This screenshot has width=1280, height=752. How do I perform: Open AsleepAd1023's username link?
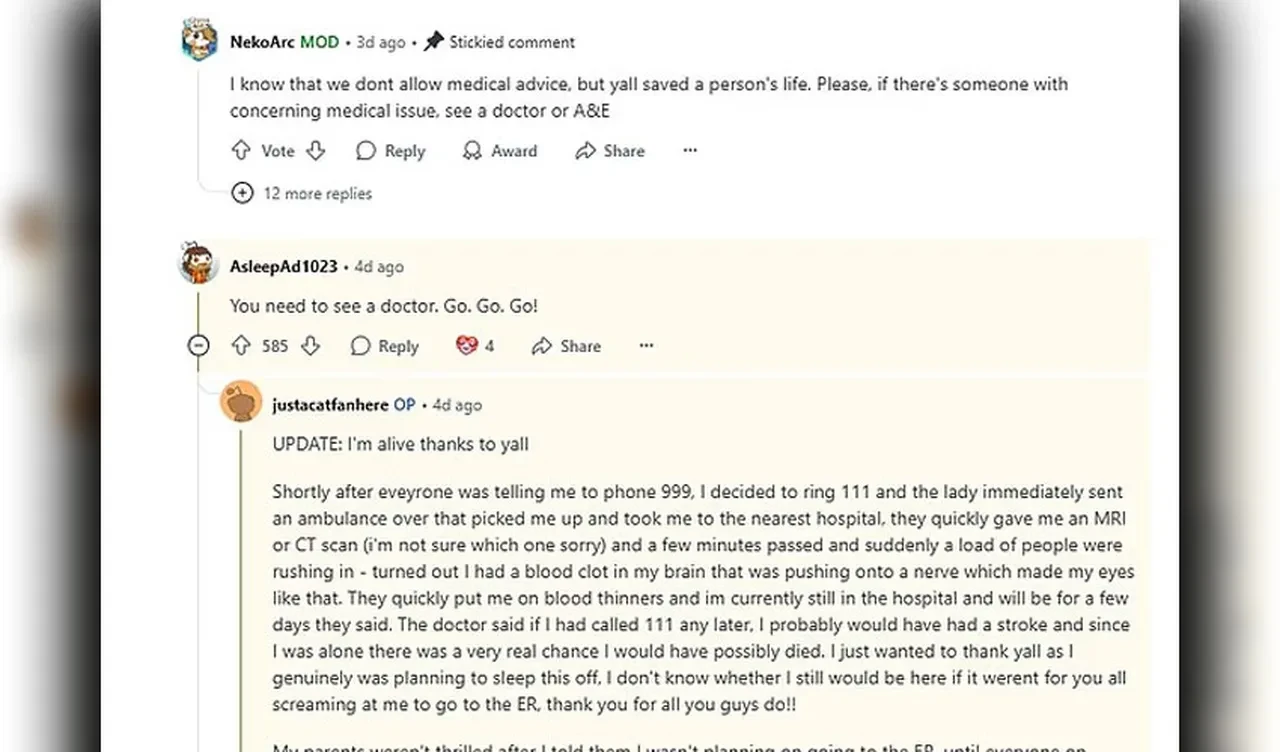coord(283,267)
